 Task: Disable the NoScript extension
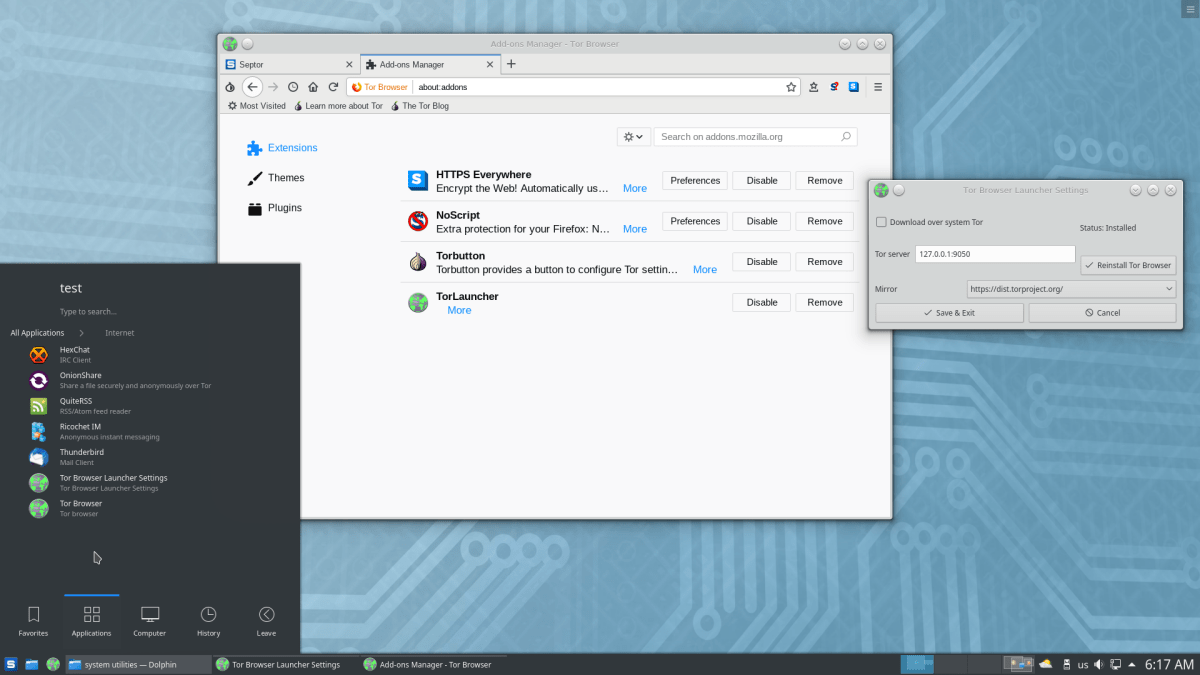point(761,221)
